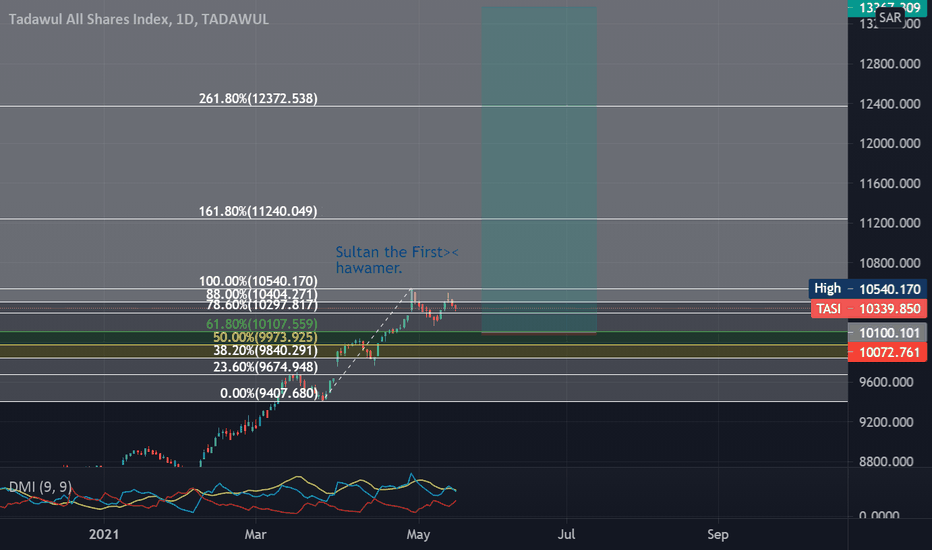The image size is (932, 550).
Task: Select the teal long position rectangle
Action: (539, 169)
